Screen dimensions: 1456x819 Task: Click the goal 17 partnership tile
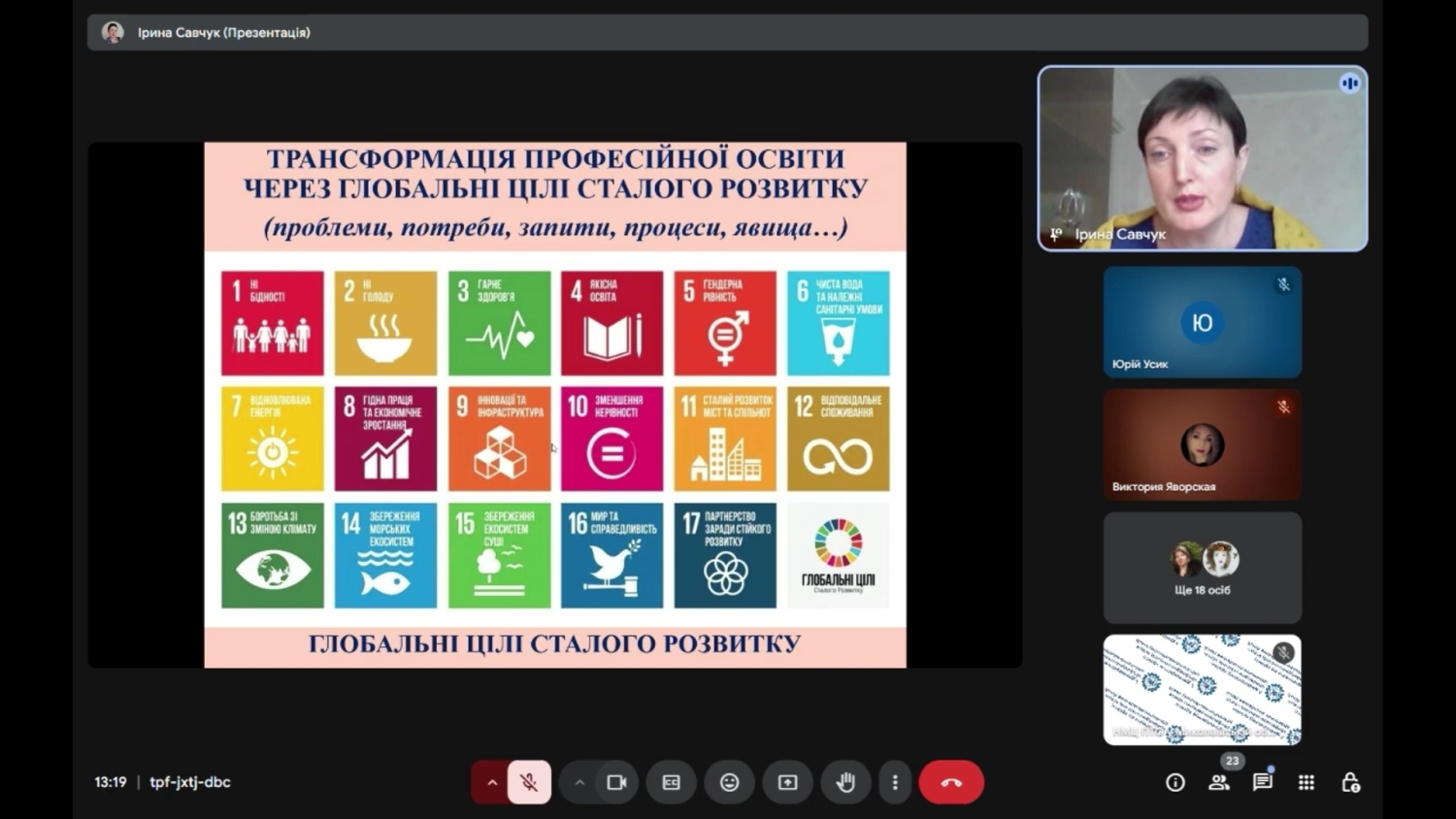tap(726, 555)
